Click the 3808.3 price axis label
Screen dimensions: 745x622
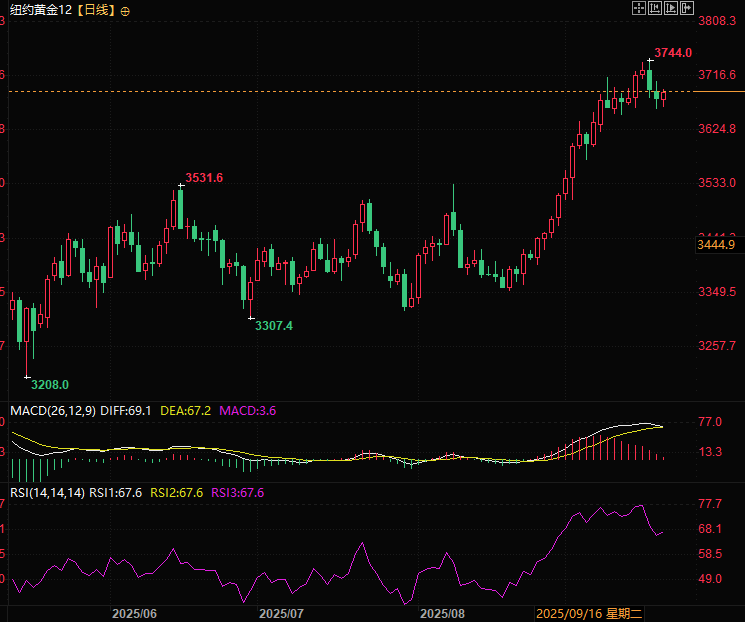[x=717, y=21]
